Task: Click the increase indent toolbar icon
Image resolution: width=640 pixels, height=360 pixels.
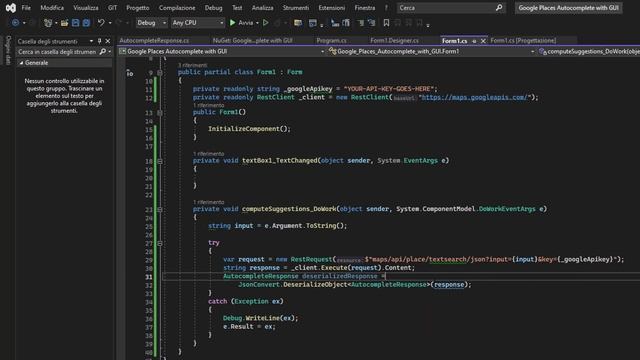Action: click(346, 23)
